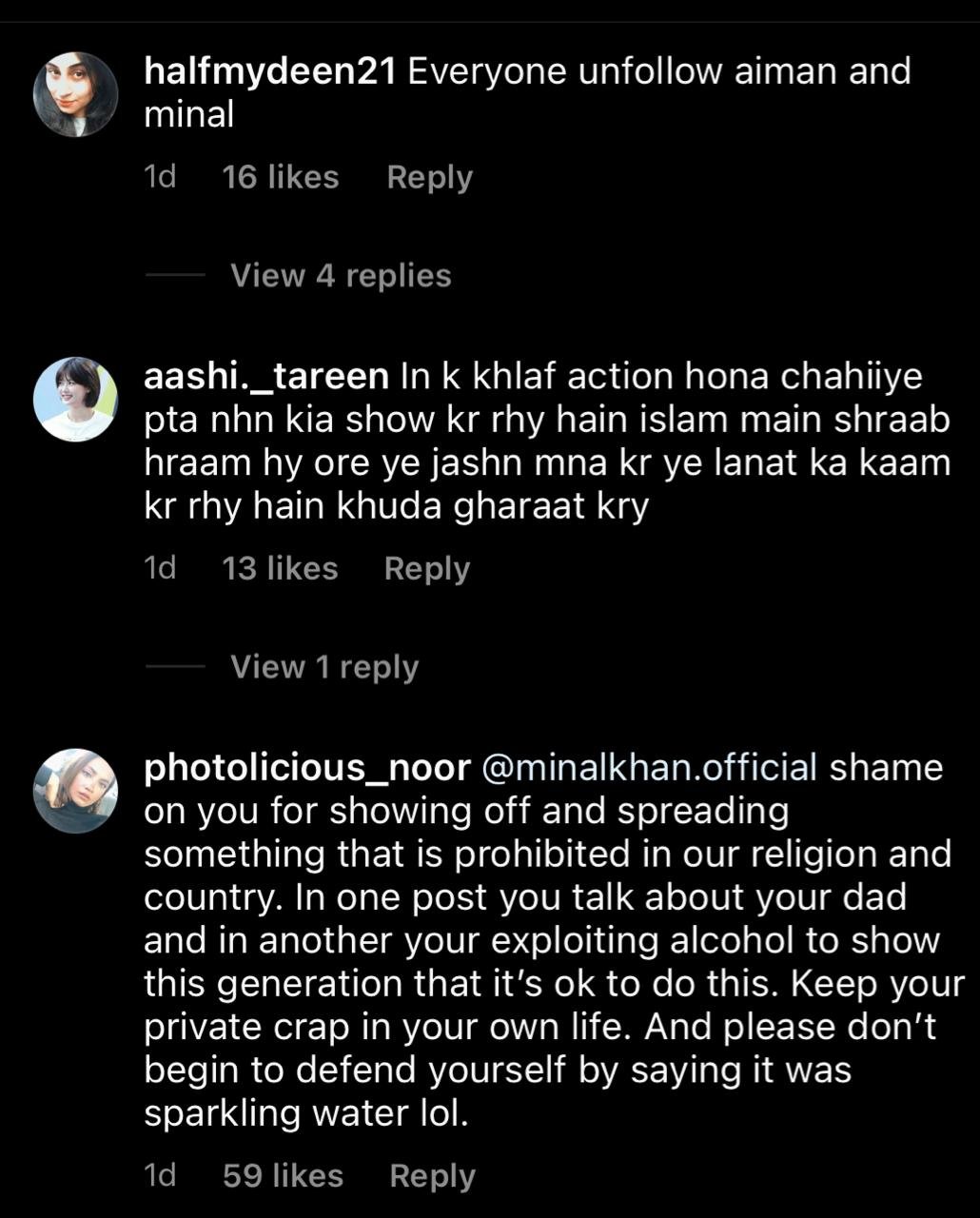Reply to aashi._tareen's comment
The width and height of the screenshot is (980, 1218).
pyautogui.click(x=427, y=568)
